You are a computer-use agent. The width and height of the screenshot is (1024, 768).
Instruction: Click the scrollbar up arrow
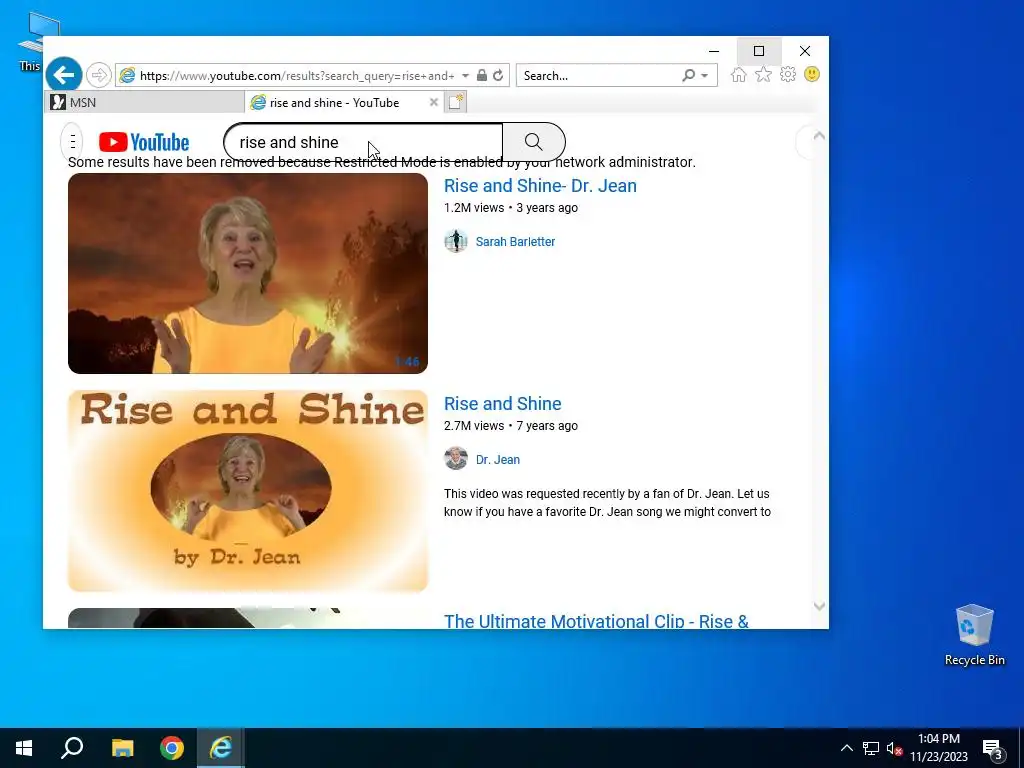pos(819,136)
